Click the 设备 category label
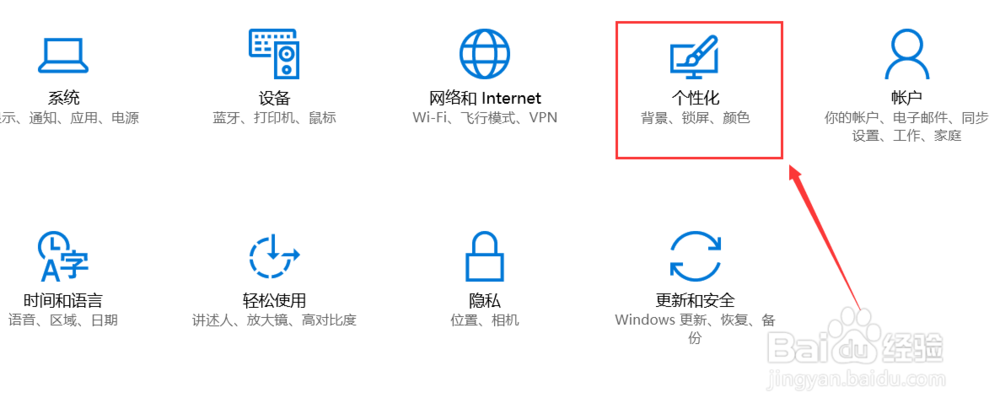 [274, 98]
